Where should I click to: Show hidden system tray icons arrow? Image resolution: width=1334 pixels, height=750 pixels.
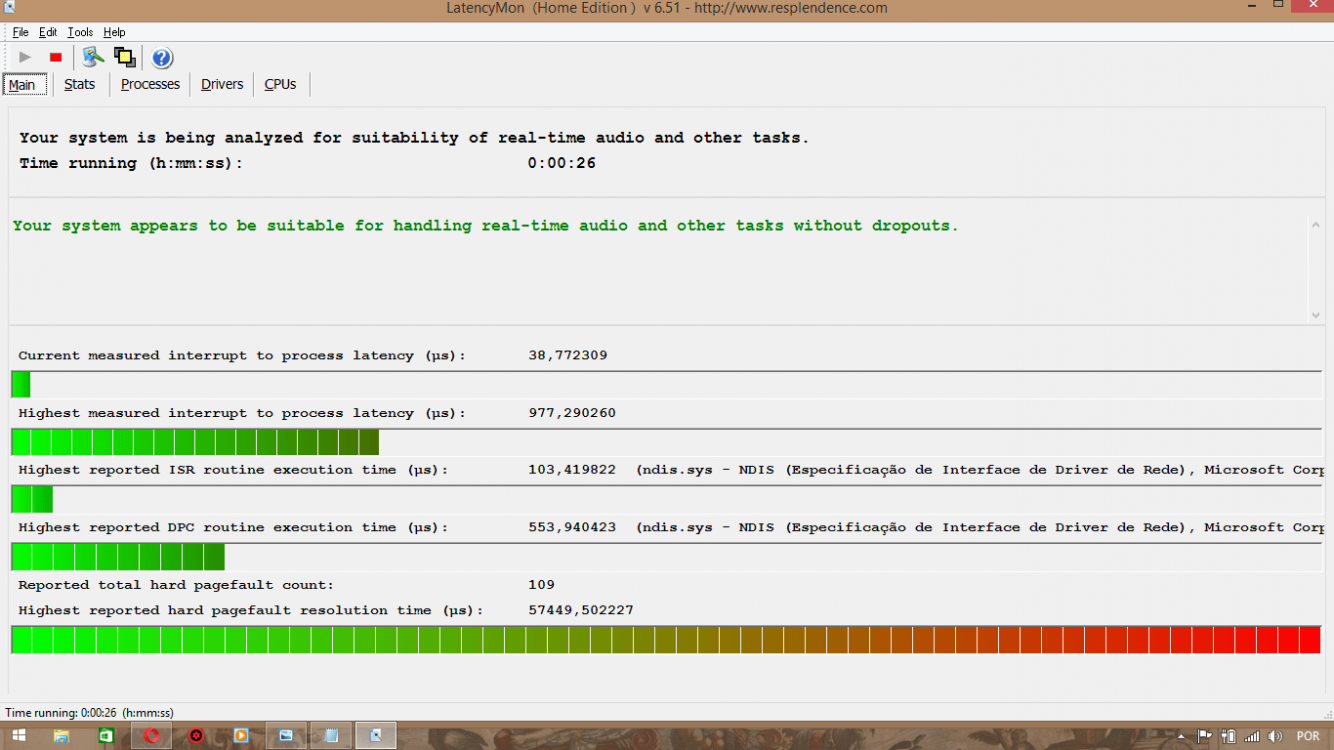pos(1181,737)
